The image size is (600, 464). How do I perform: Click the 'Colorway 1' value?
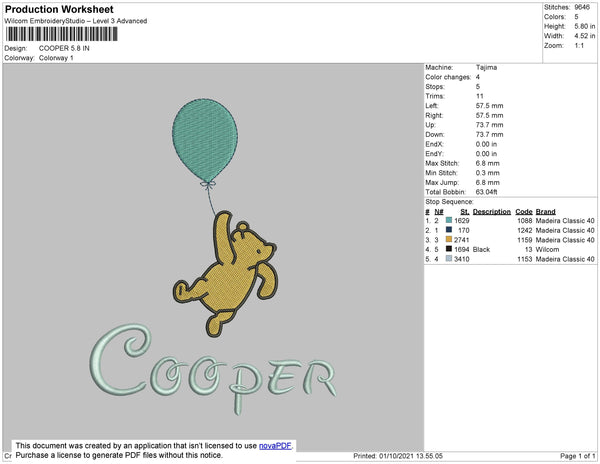[x=56, y=58]
